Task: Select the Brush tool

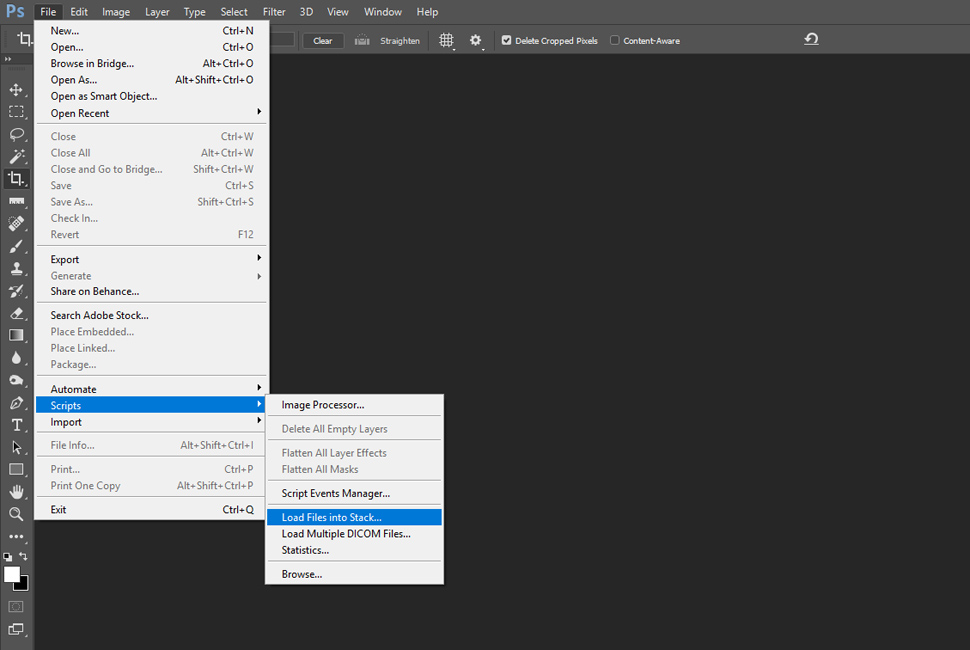Action: click(x=16, y=246)
